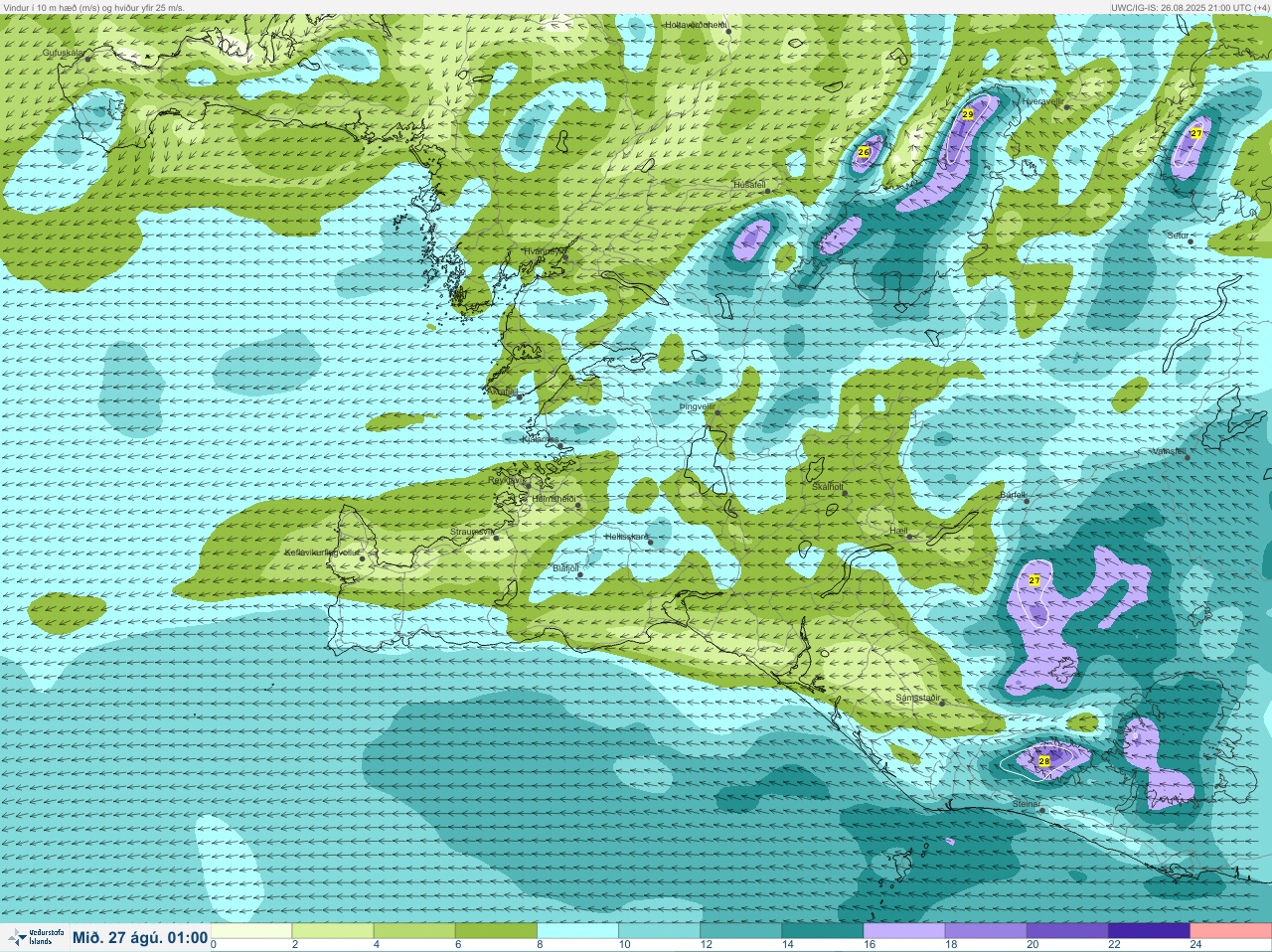The width and height of the screenshot is (1272, 952).
Task: Click the 27 gust marker below Búrfell
Action: pyautogui.click(x=1034, y=580)
